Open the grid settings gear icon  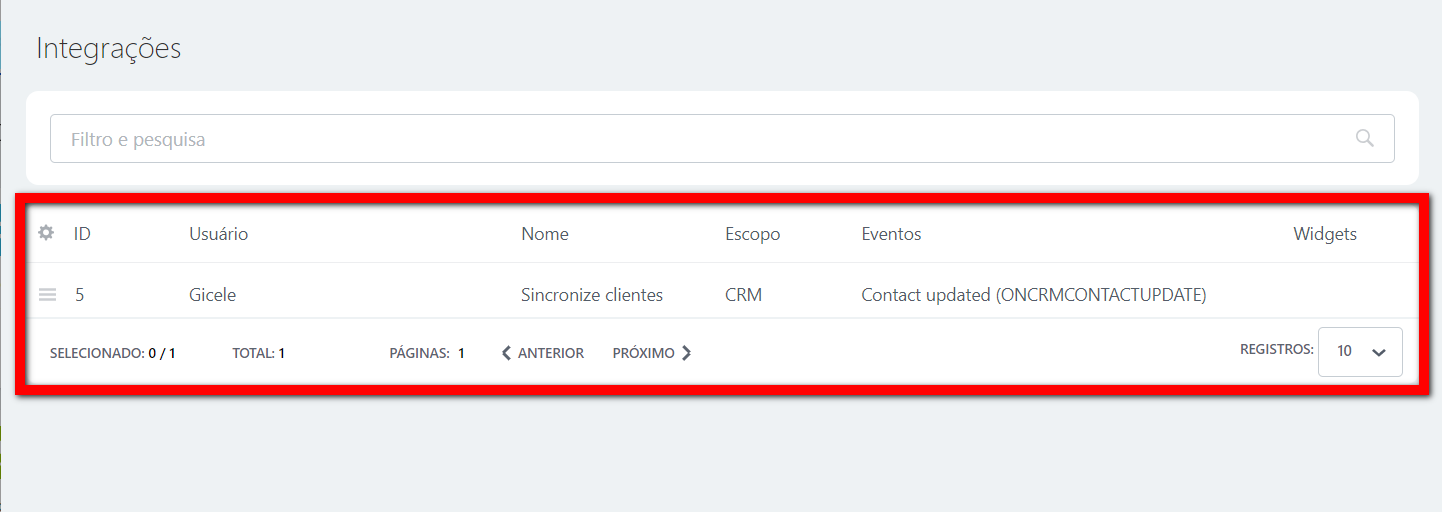tap(46, 233)
